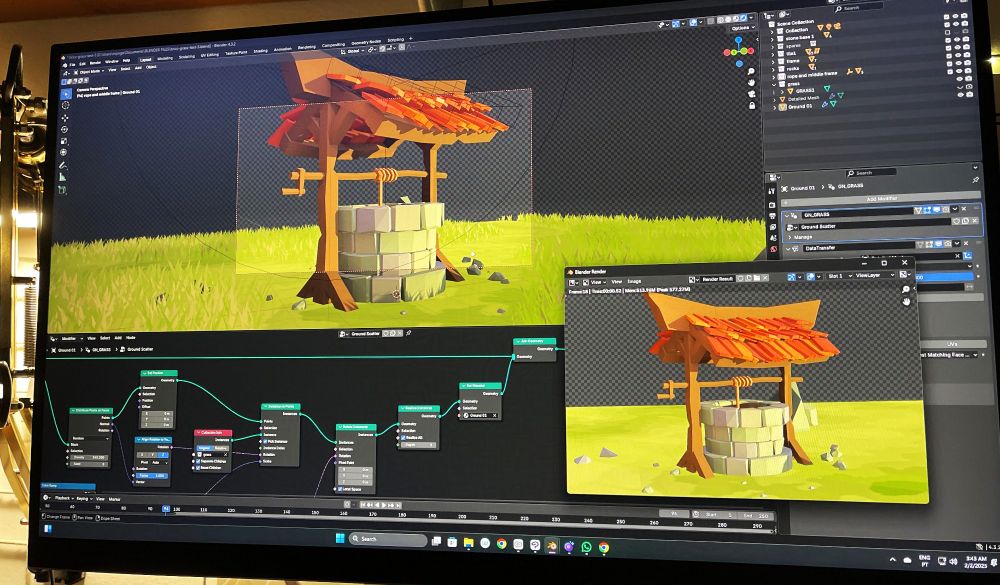The height and width of the screenshot is (585, 1000).
Task: Switch viewport to Rendered shading mode
Action: 744,19
